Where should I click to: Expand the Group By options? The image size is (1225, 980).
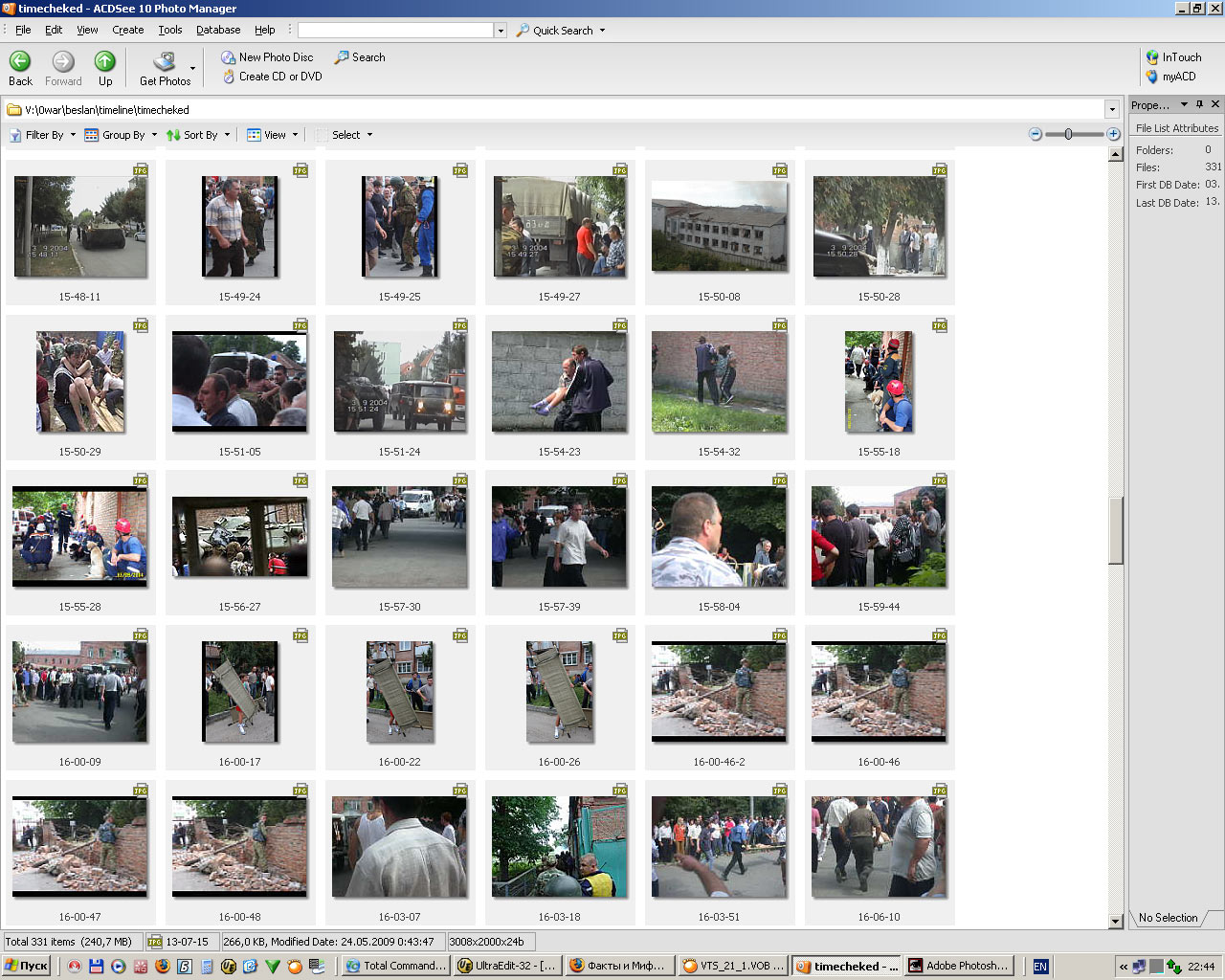[122, 135]
